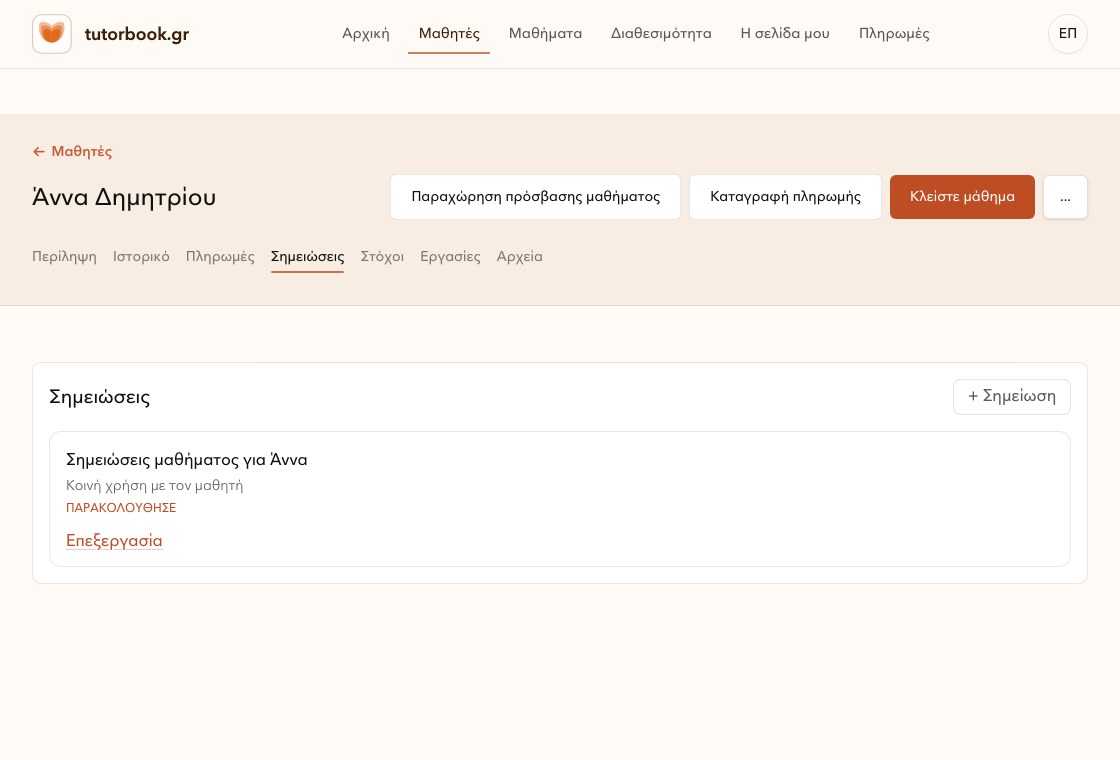Select Μαθήματα in the top navigation

tap(545, 34)
